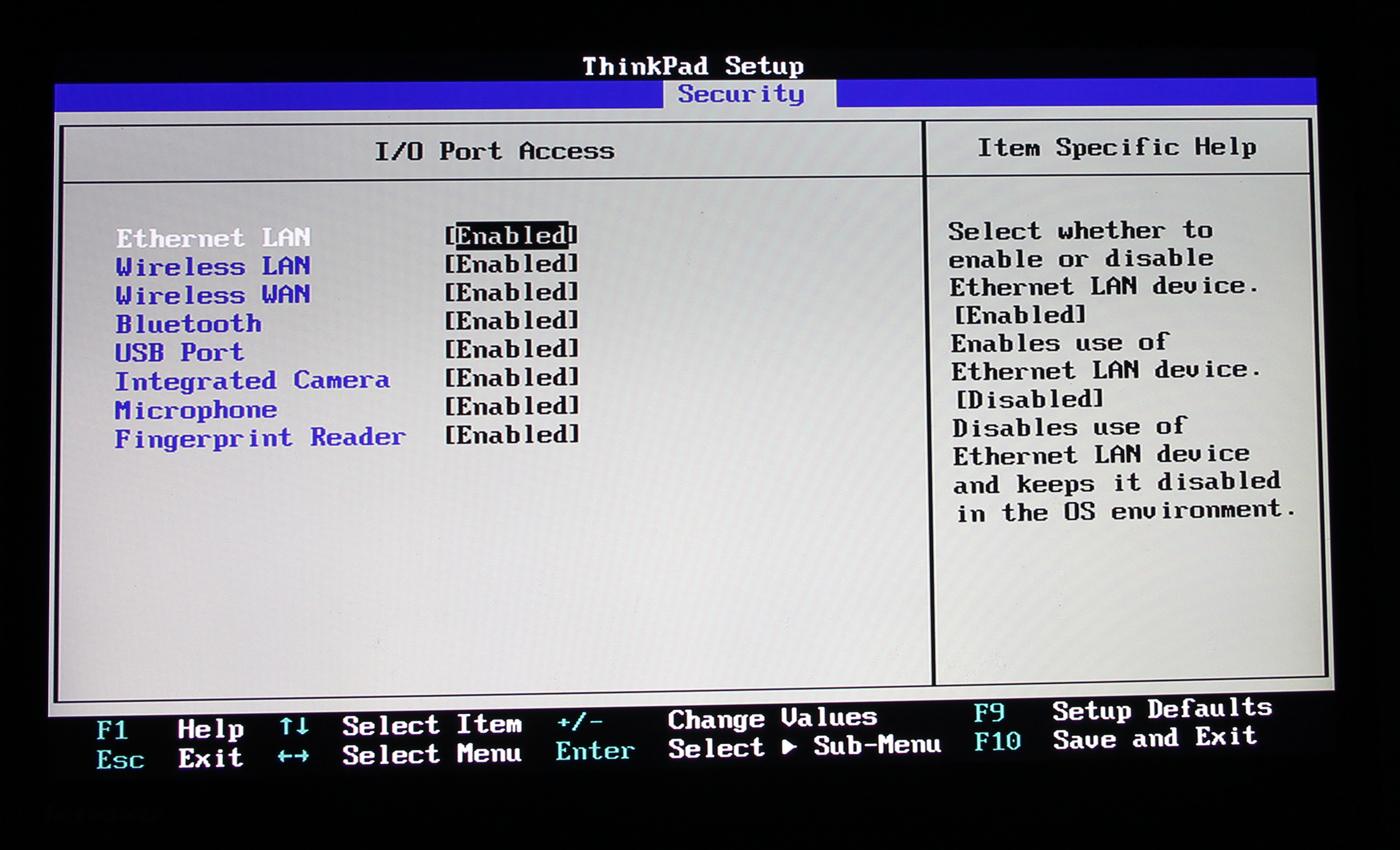
Task: Toggle the Microphone Enabled value
Action: 511,407
